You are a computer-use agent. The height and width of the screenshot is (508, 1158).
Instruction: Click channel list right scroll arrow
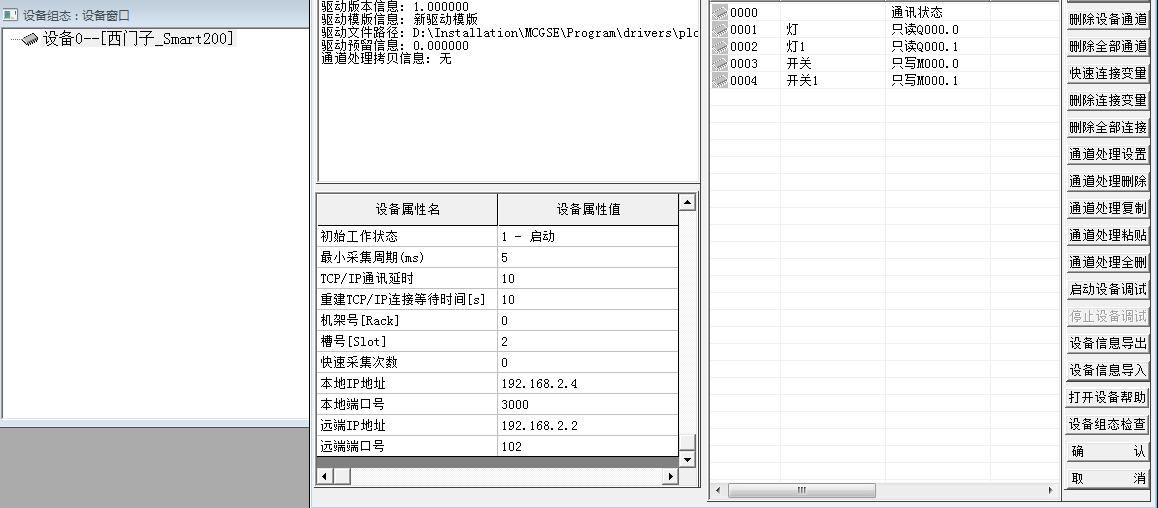[1051, 490]
